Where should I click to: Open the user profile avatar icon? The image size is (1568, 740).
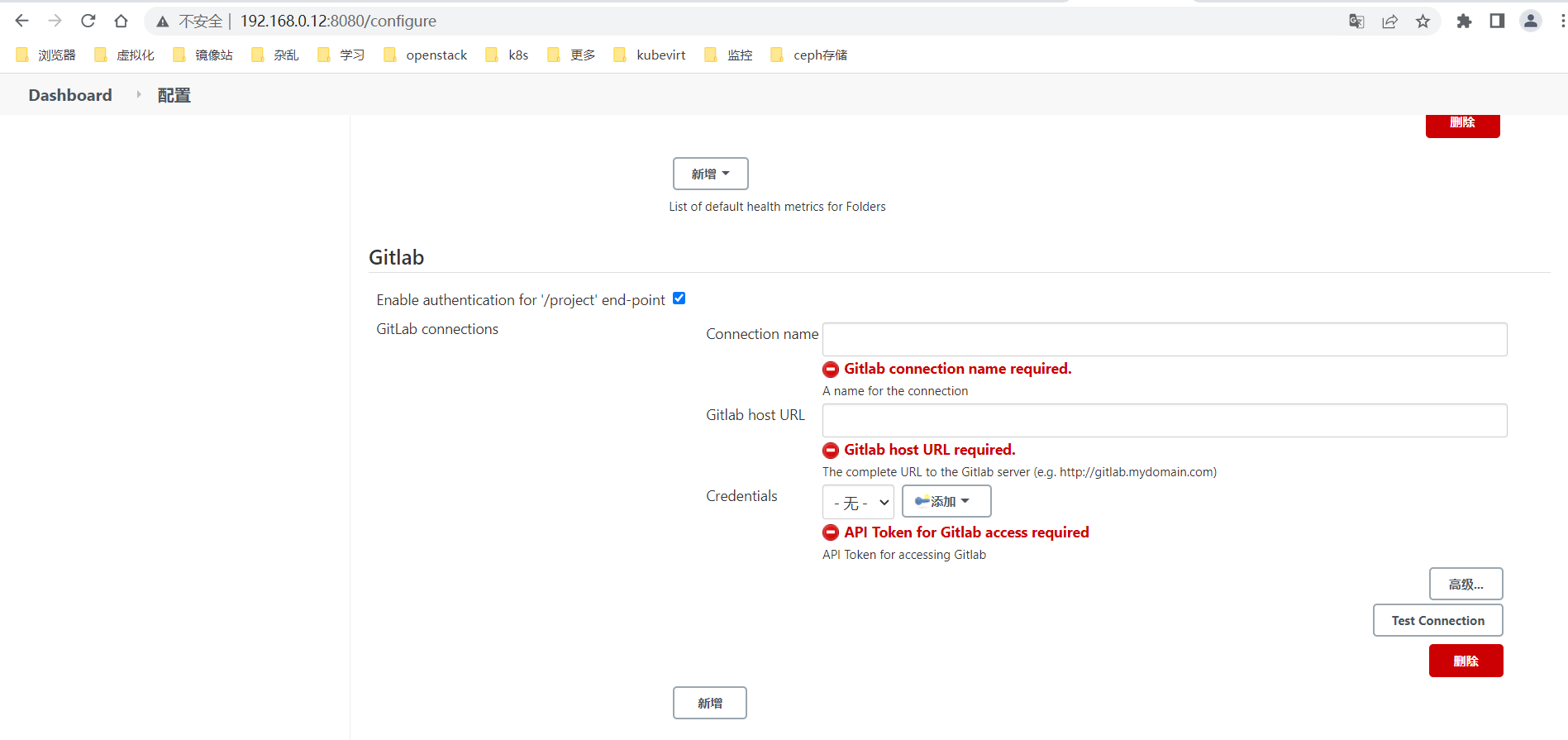click(1531, 21)
